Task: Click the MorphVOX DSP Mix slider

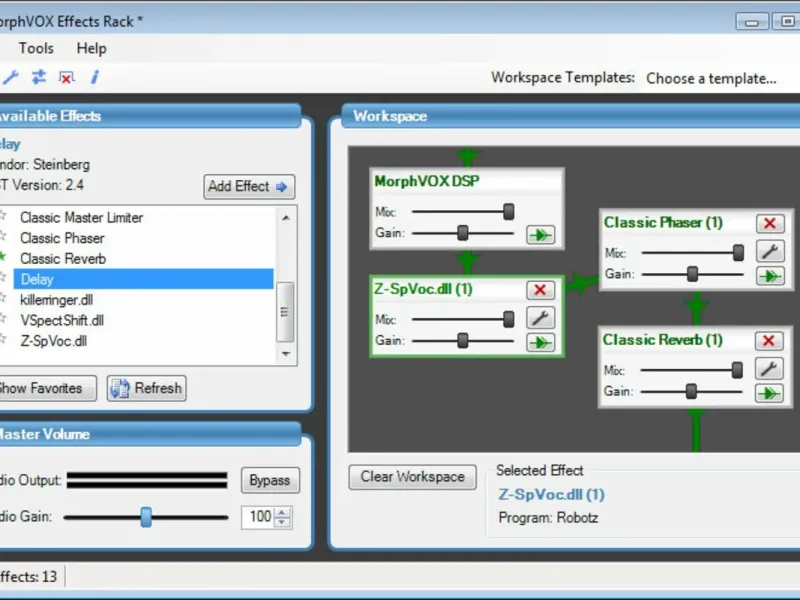Action: (463, 212)
